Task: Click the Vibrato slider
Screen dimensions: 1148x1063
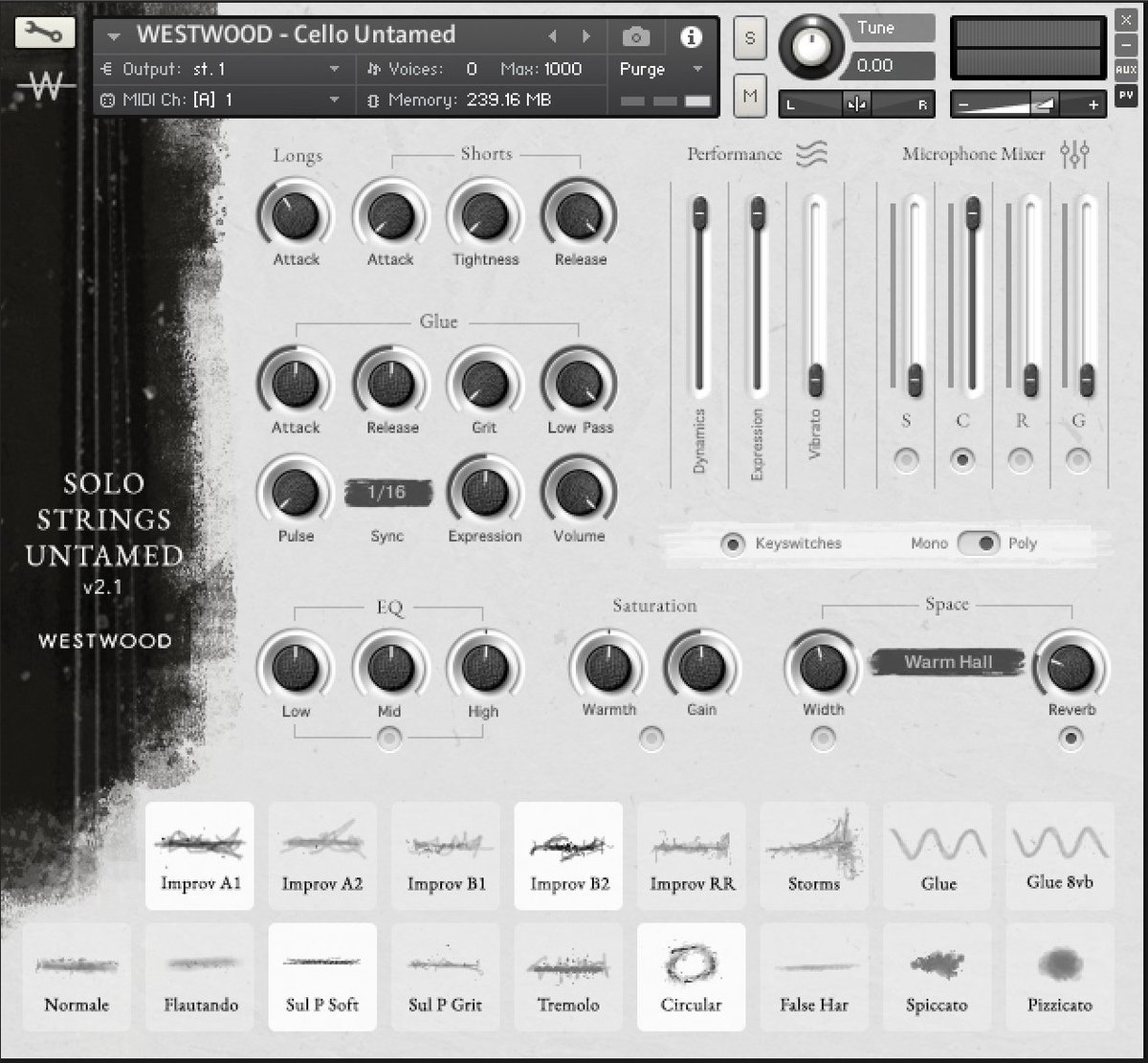Action: (815, 297)
